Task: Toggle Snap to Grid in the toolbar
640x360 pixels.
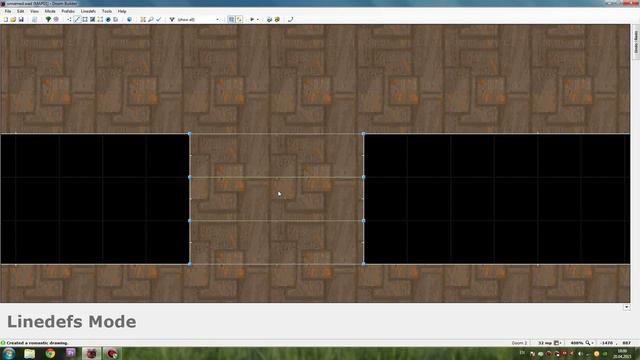Action: coord(231,20)
